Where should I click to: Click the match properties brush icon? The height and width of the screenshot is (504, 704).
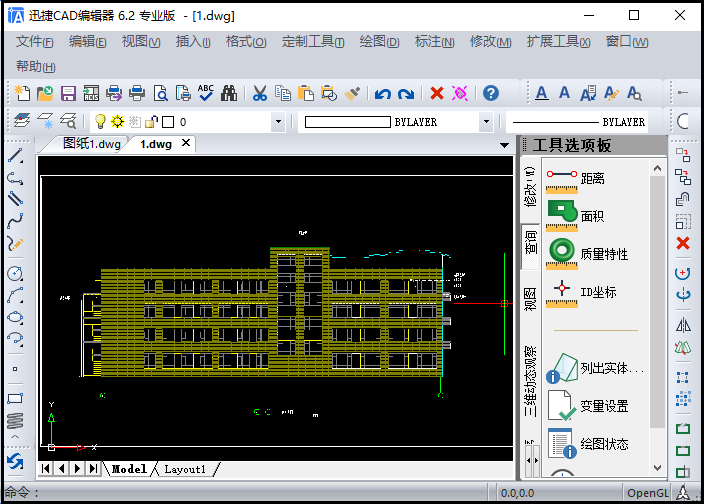click(352, 93)
